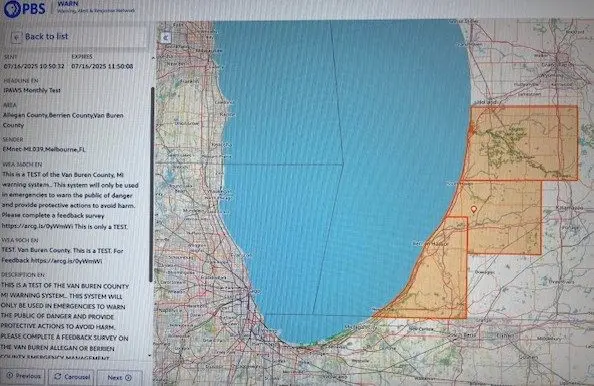Image resolution: width=594 pixels, height=386 pixels.
Task: Click the circle arrow icon on the Next button
Action: point(128,378)
